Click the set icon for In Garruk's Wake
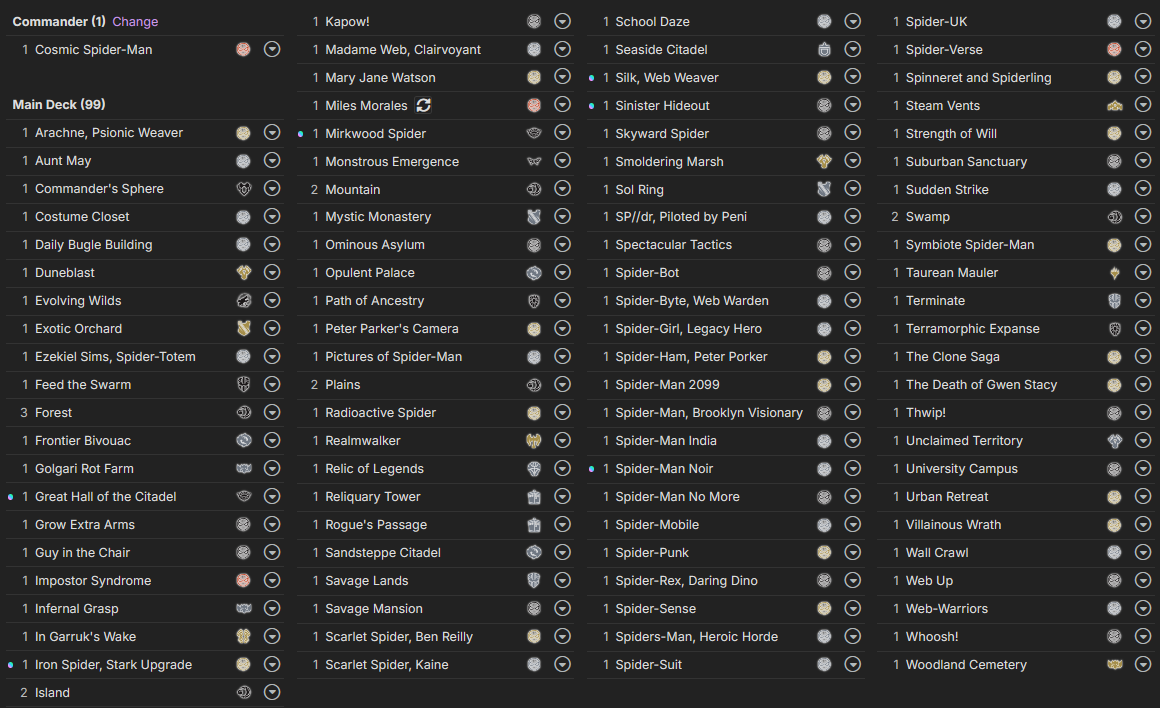The height and width of the screenshot is (708, 1160). pyautogui.click(x=243, y=636)
